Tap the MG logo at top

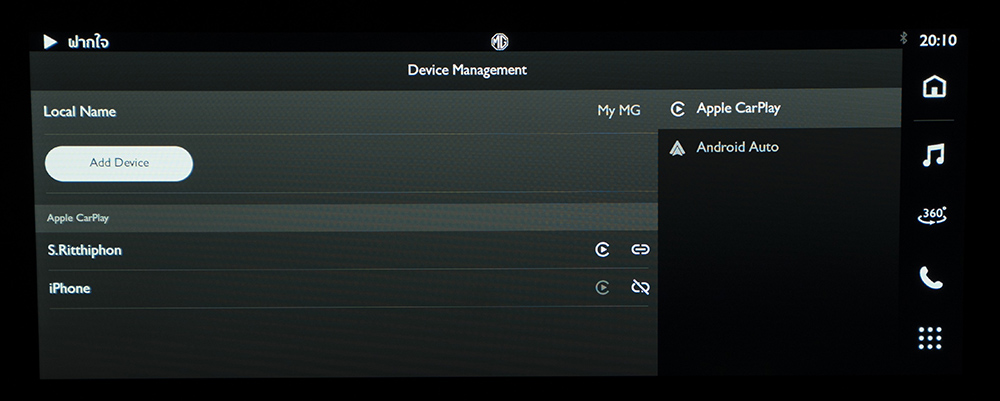click(x=499, y=41)
